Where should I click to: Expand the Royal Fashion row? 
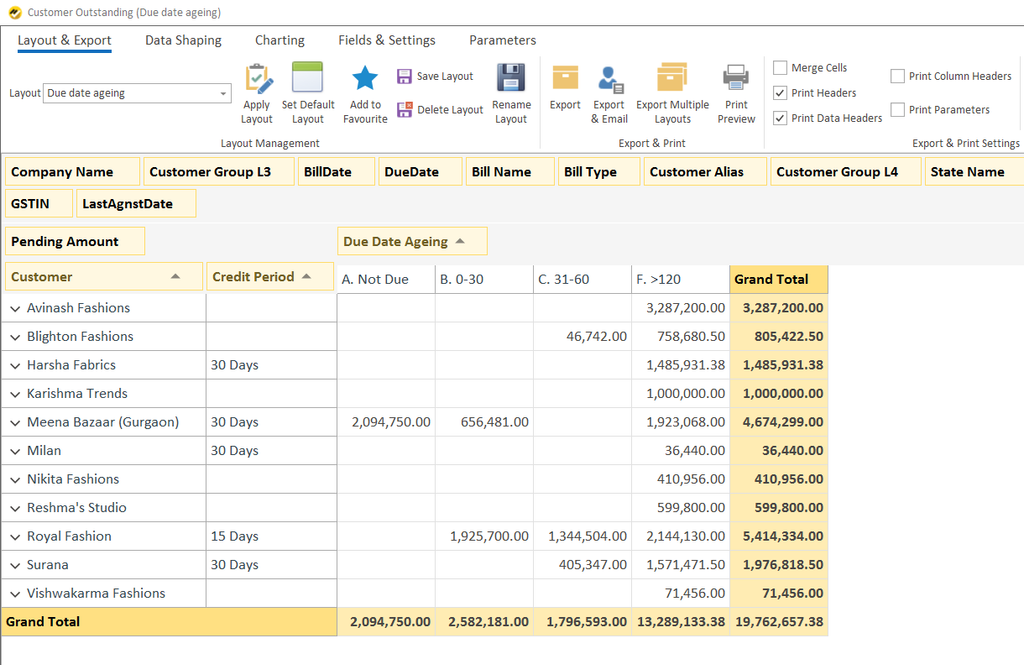coord(15,537)
